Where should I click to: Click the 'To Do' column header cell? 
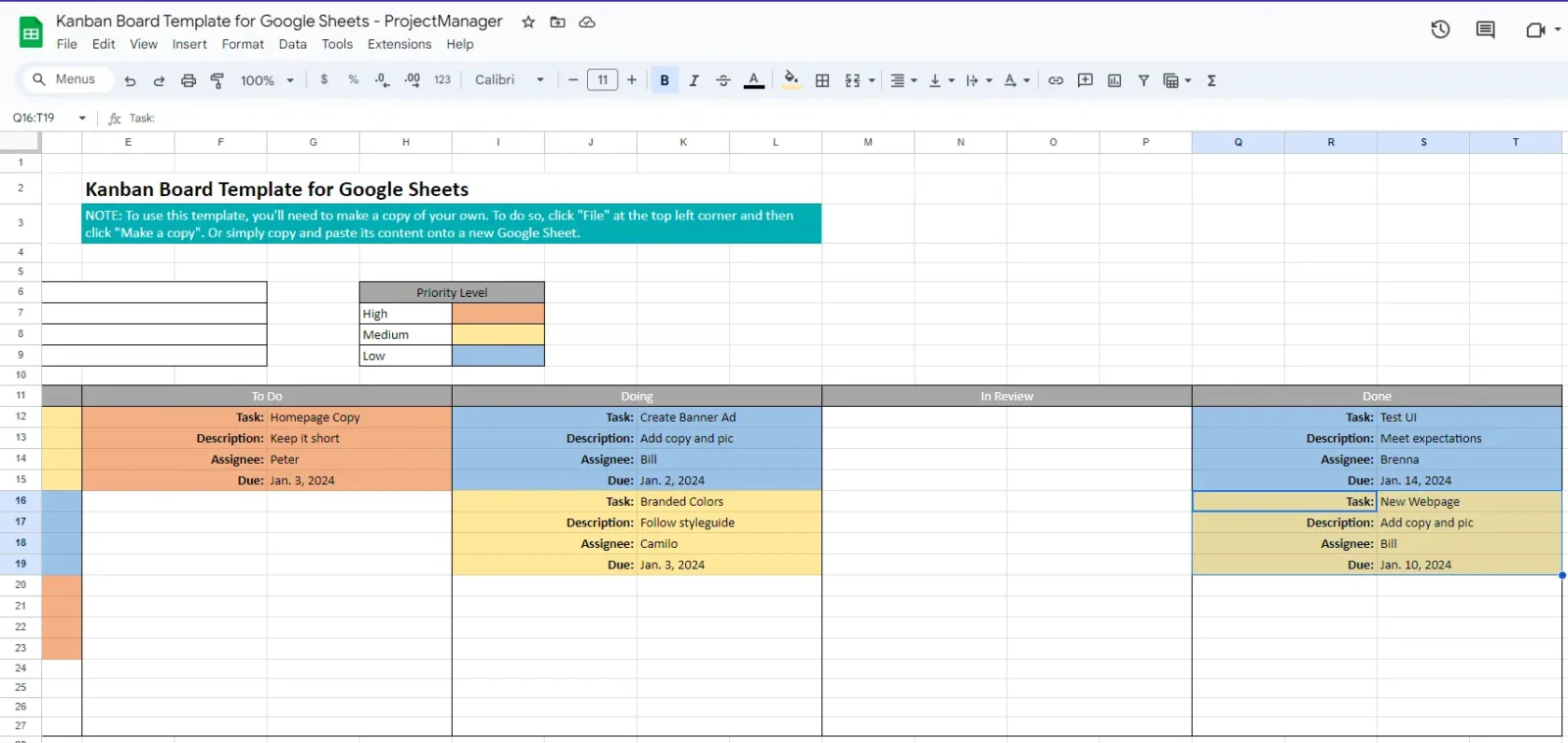point(267,396)
